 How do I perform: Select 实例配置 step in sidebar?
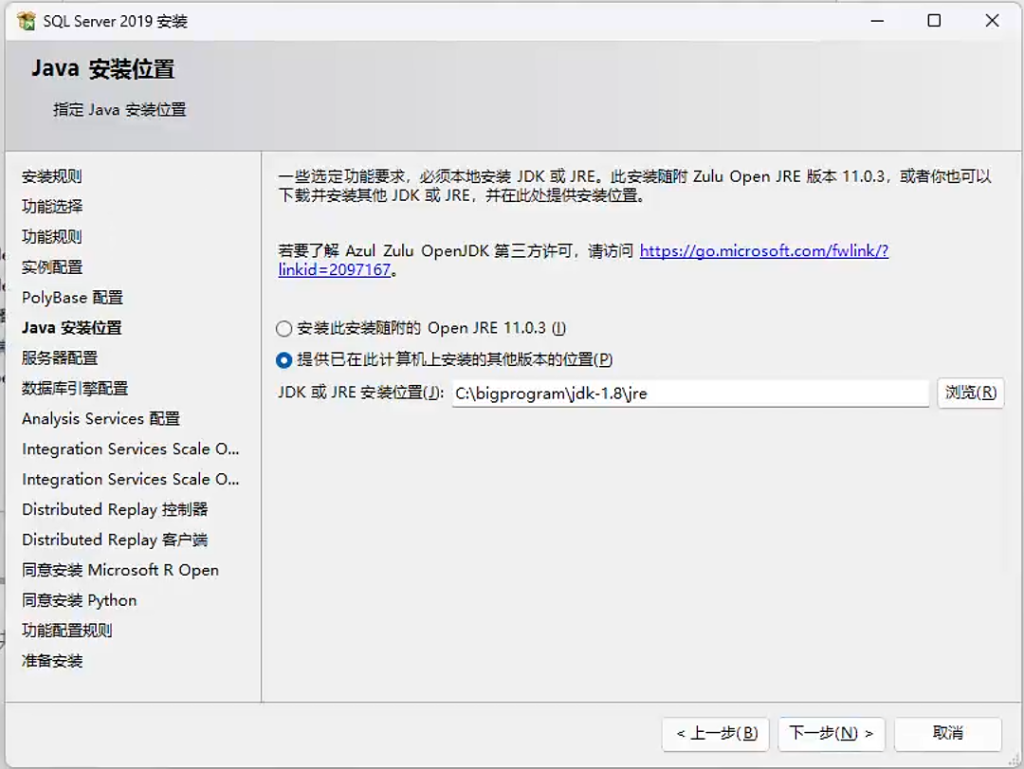pyautogui.click(x=52, y=267)
